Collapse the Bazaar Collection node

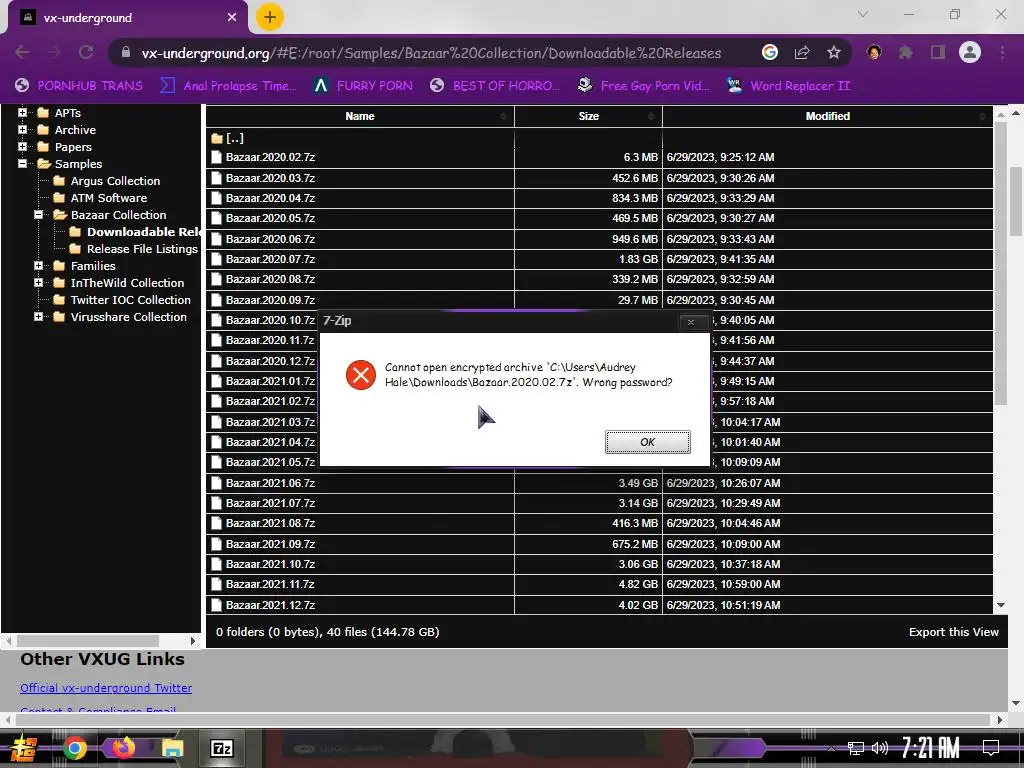click(39, 214)
